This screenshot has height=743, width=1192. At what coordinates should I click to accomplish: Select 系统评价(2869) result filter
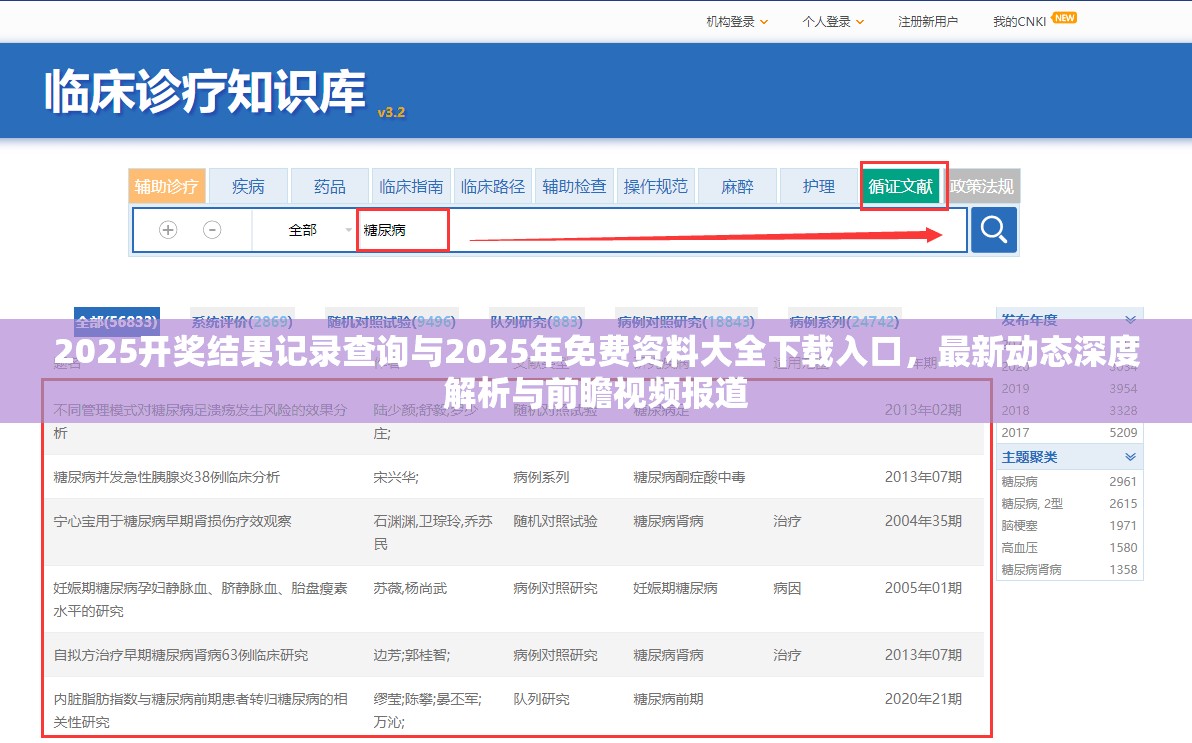tap(242, 322)
